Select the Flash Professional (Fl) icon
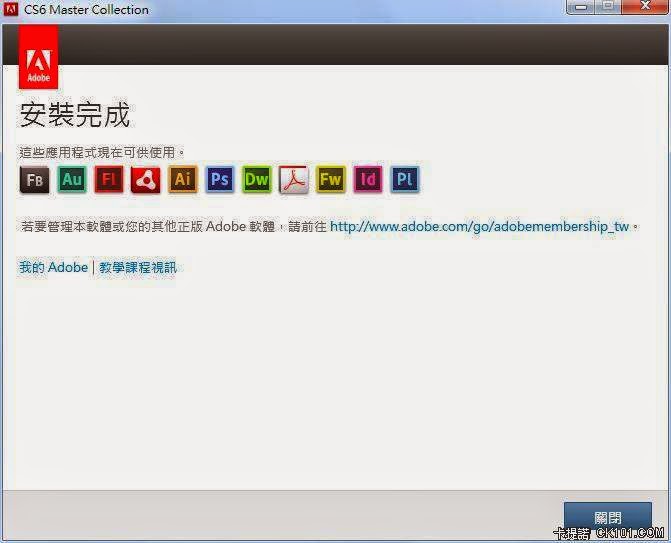The height and width of the screenshot is (543, 671). click(x=109, y=179)
